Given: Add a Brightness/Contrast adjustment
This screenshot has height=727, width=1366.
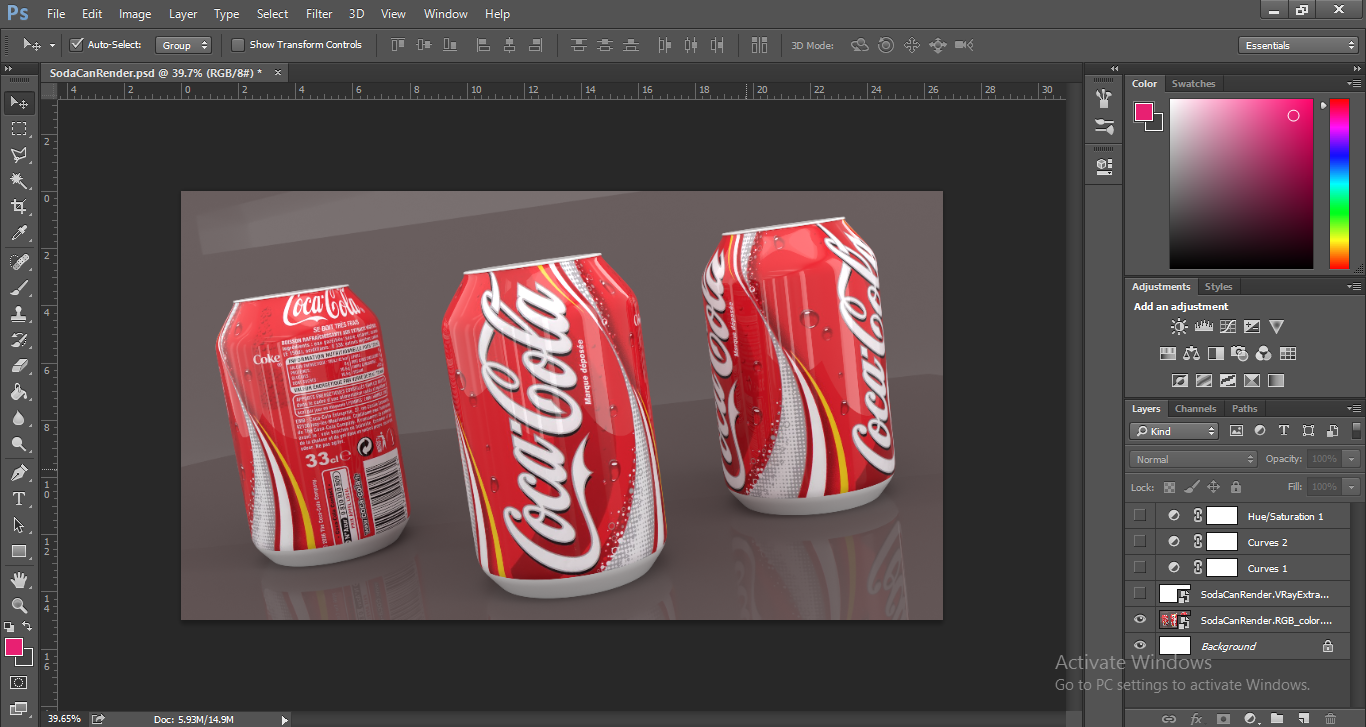Looking at the screenshot, I should point(1180,327).
